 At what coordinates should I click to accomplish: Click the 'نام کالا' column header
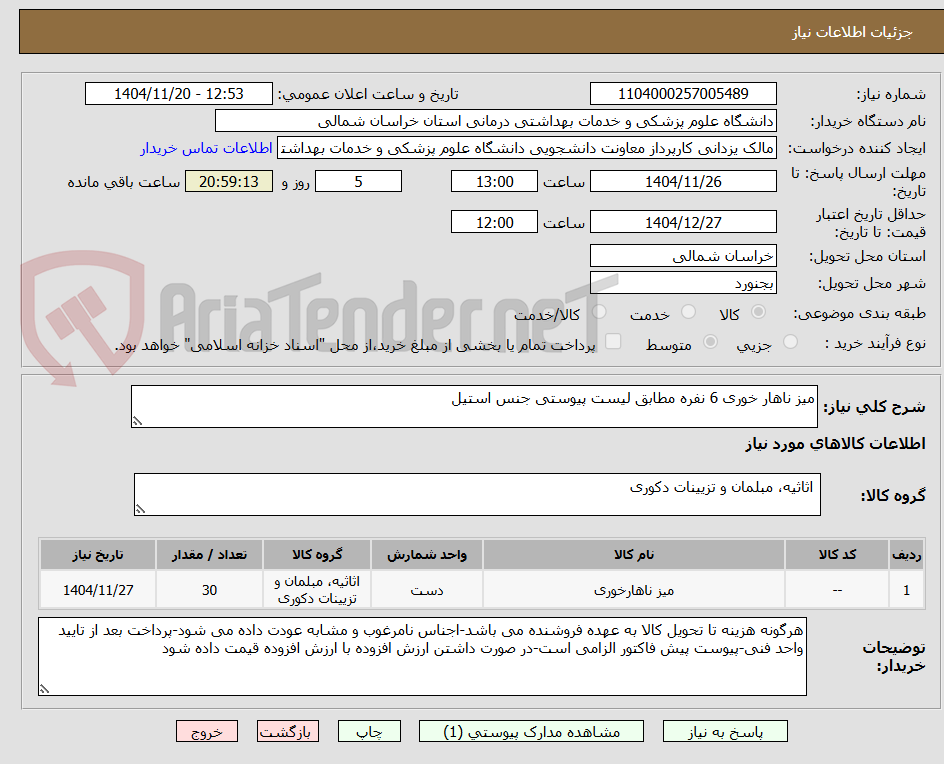pyautogui.click(x=634, y=554)
